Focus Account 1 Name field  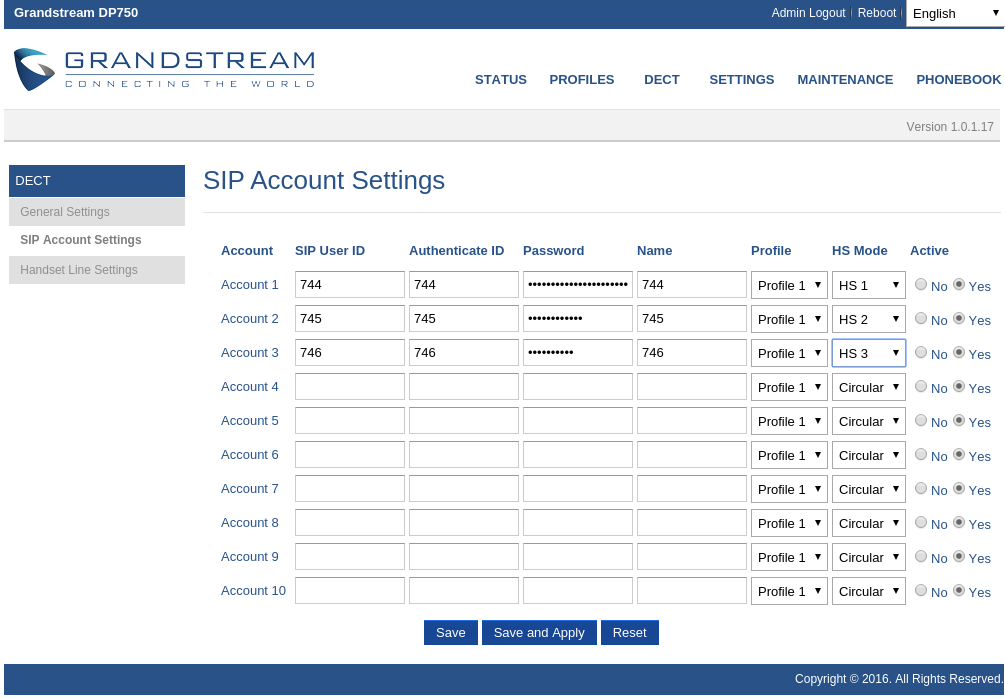(x=692, y=284)
